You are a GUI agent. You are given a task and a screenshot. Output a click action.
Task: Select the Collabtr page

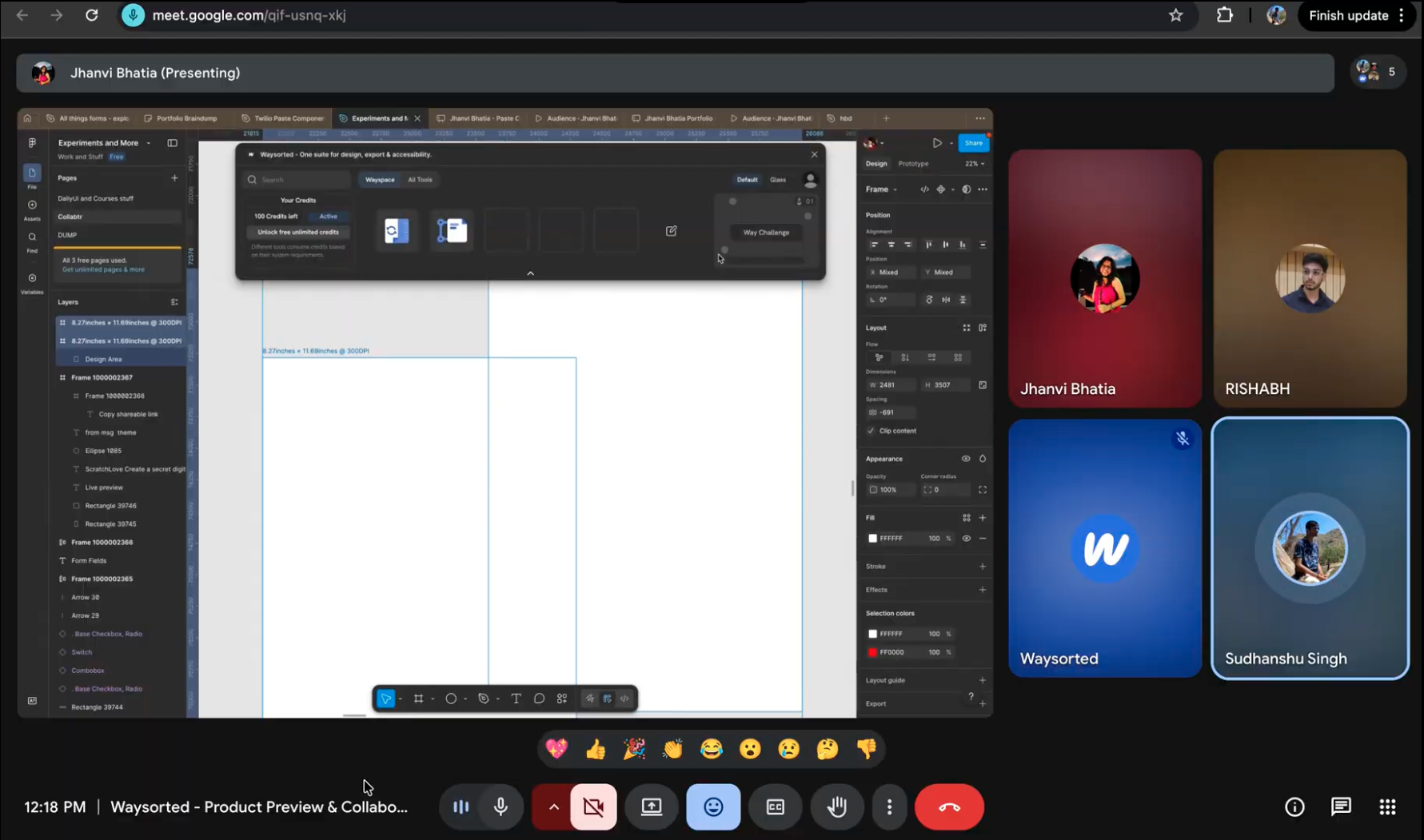118,217
